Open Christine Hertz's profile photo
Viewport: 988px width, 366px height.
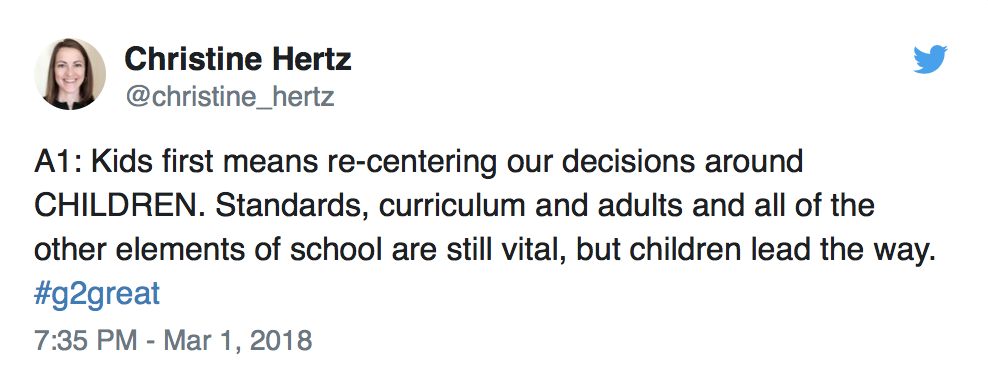tap(70, 74)
